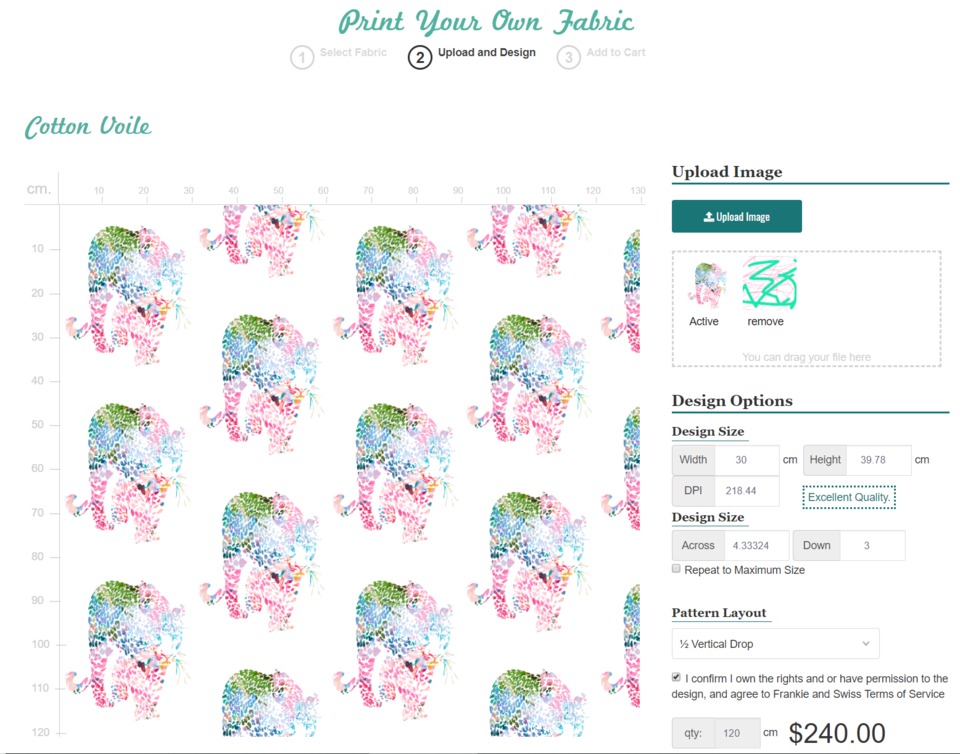Viewport: 960px width, 754px height.
Task: Open the Pattern Layout dropdown
Action: click(x=775, y=643)
